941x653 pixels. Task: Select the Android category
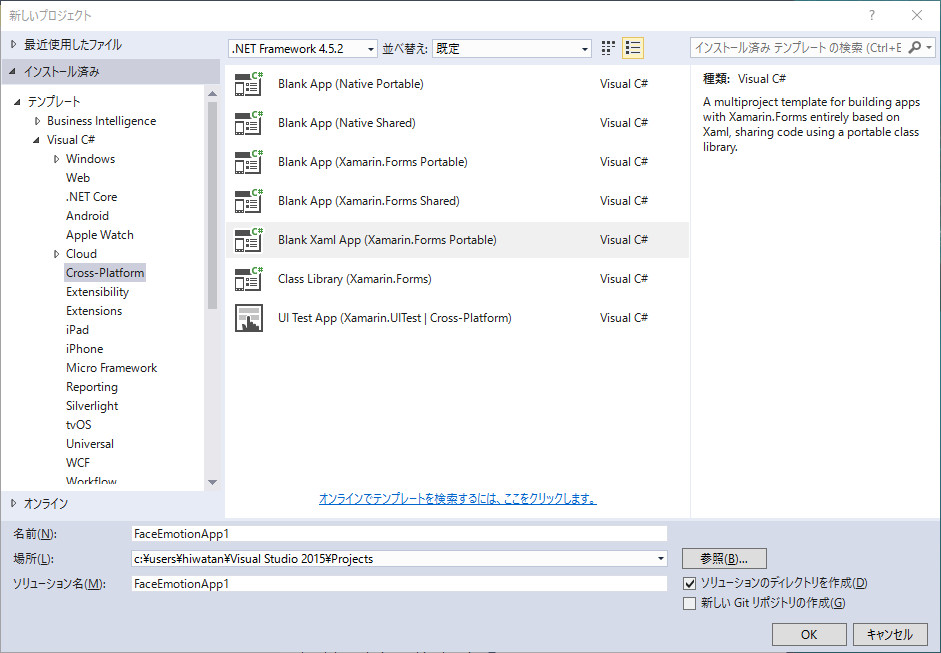coord(87,216)
